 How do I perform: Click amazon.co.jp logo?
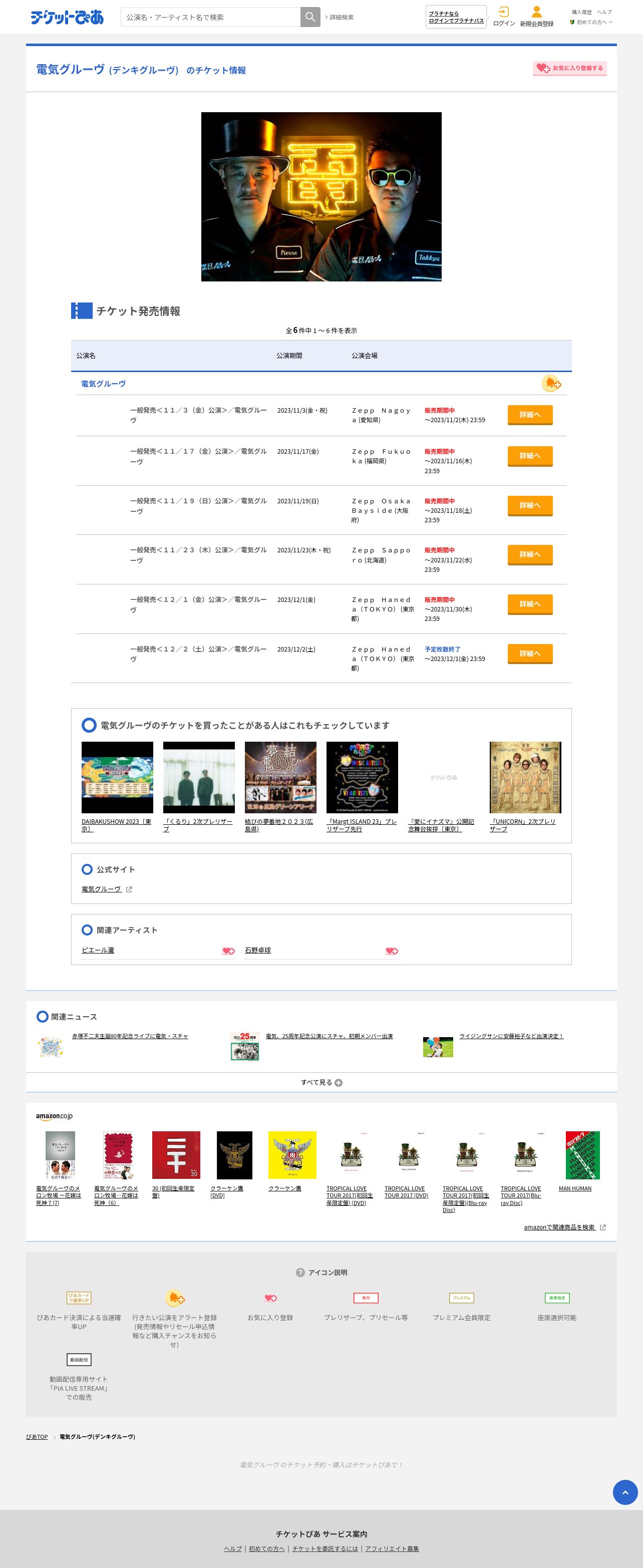point(54,1116)
